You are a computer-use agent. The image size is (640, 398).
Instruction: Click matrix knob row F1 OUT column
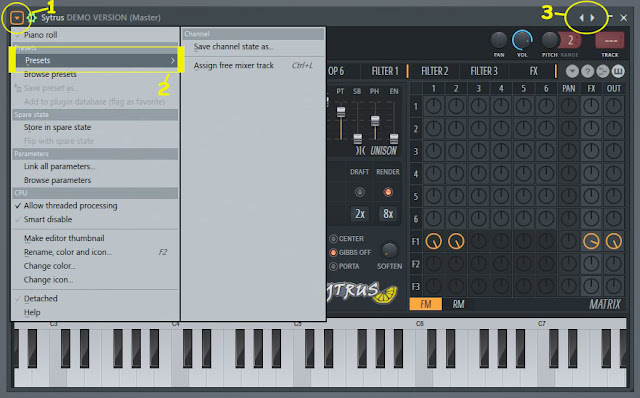point(613,242)
